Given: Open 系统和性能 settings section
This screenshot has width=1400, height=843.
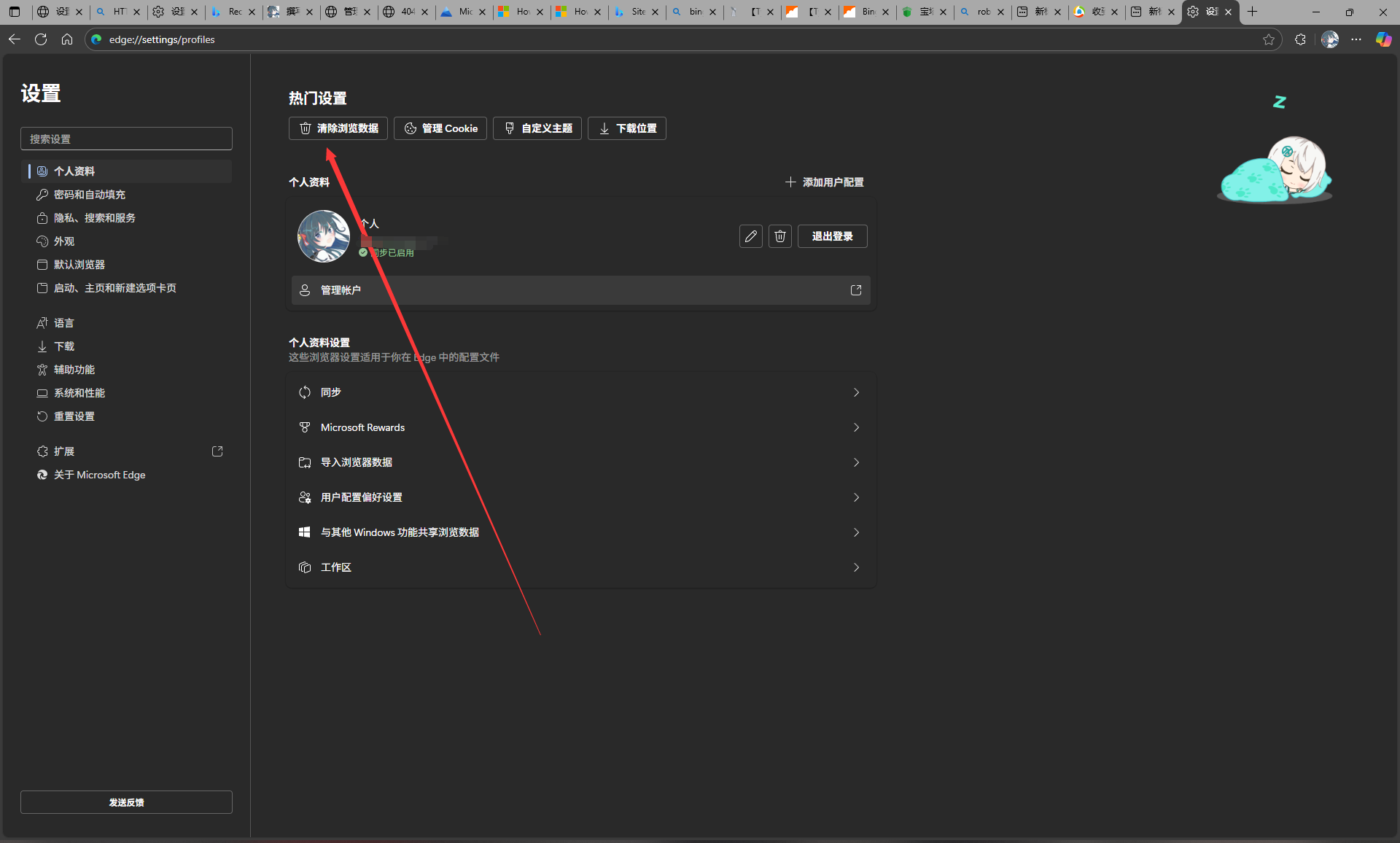Looking at the screenshot, I should 79,393.
